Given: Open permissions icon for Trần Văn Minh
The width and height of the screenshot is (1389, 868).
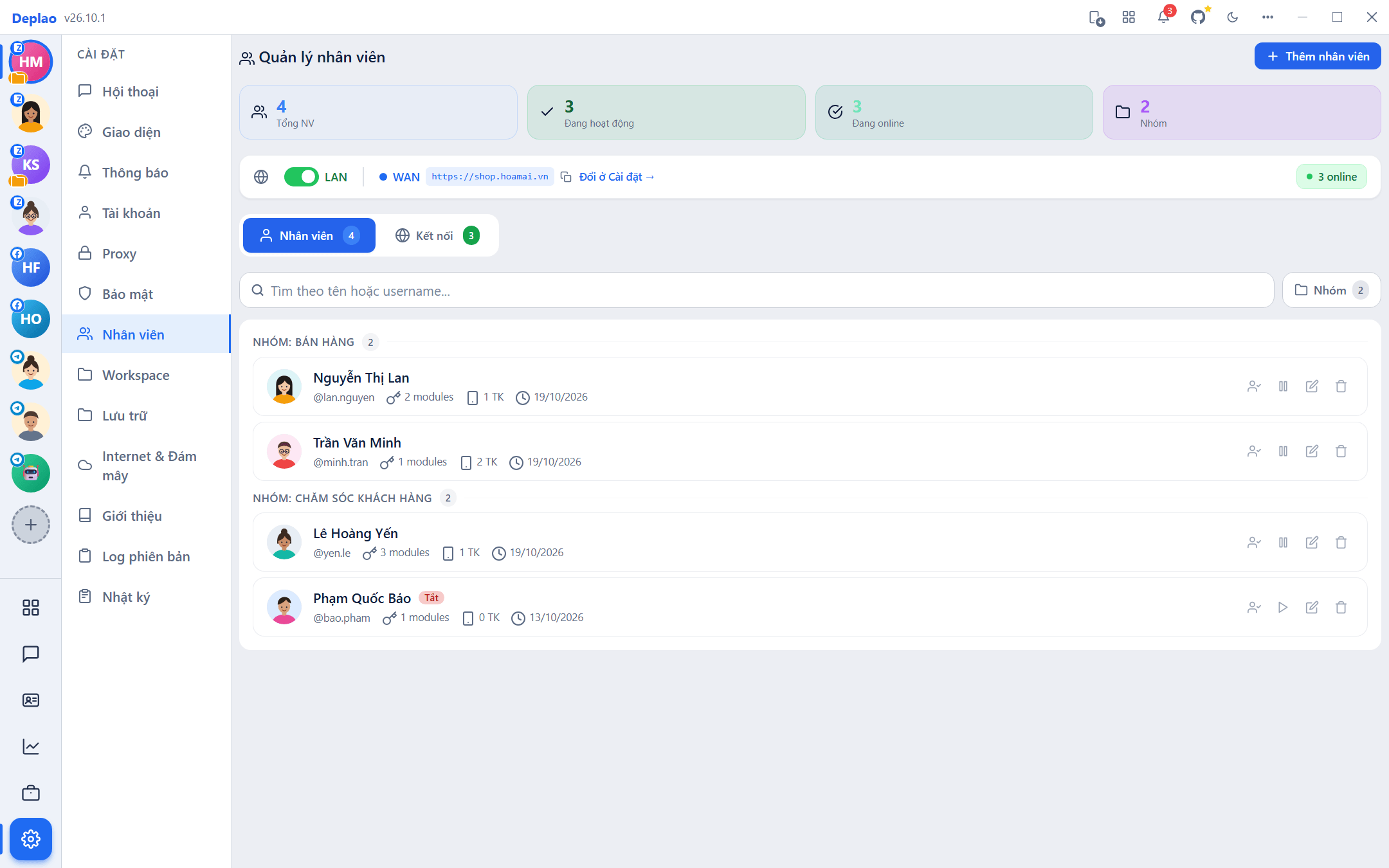Looking at the screenshot, I should [1254, 451].
